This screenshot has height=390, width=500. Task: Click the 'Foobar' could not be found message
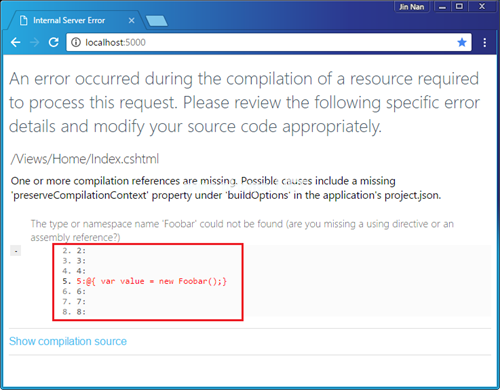click(x=242, y=230)
